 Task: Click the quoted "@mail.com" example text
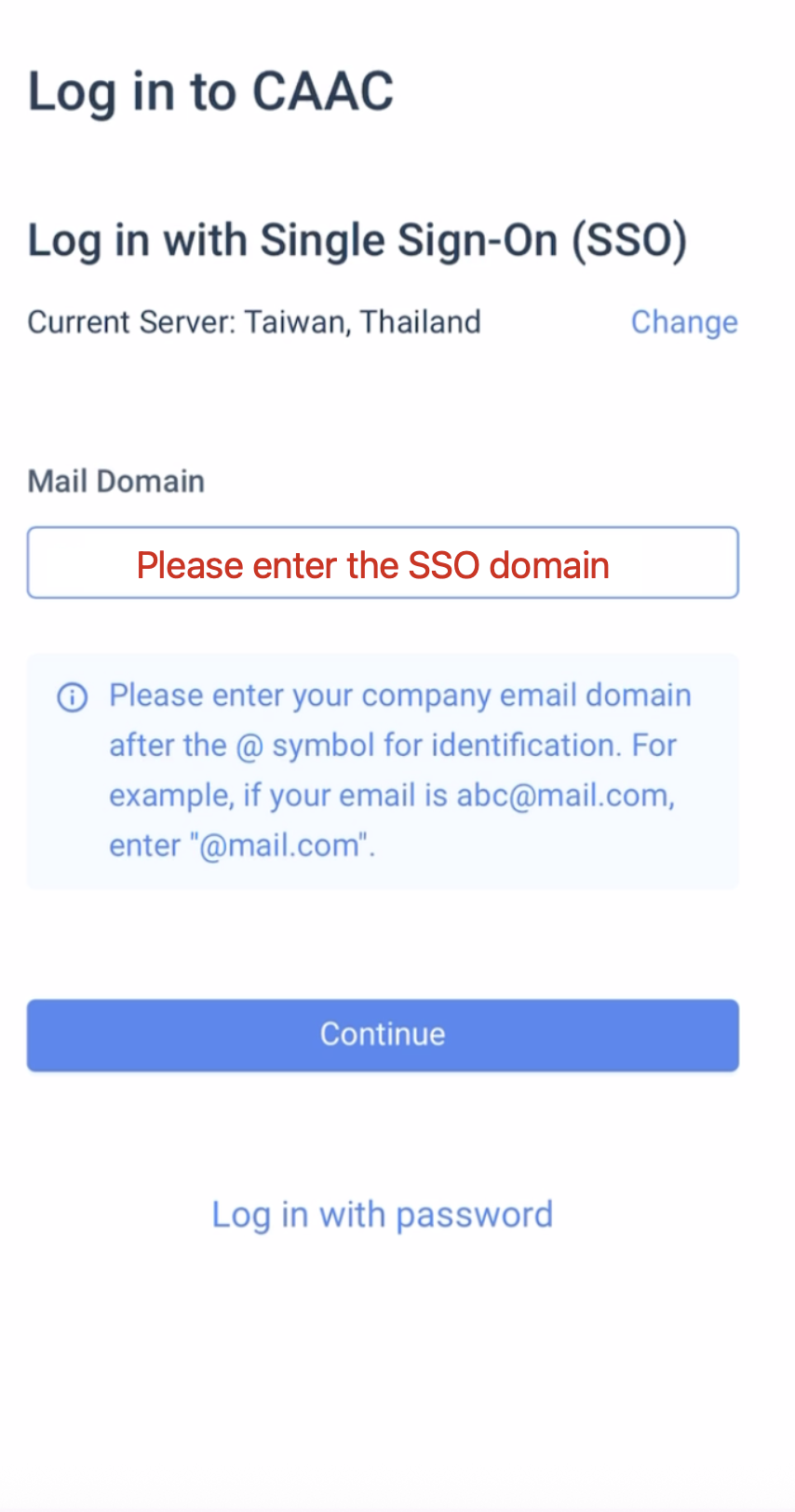[280, 845]
